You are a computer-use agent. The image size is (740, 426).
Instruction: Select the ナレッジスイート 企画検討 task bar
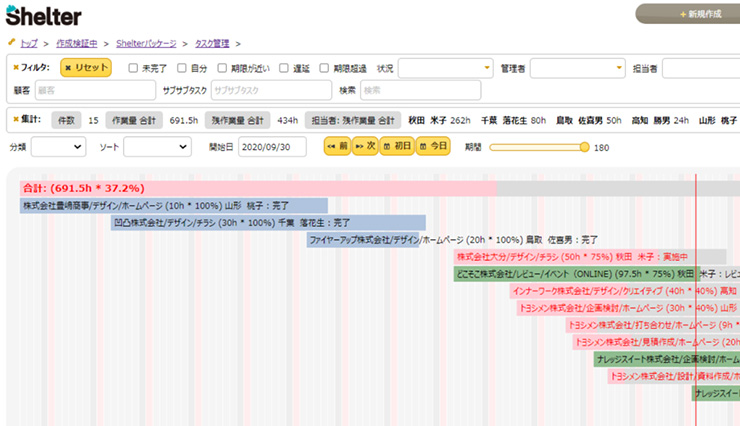(x=667, y=359)
